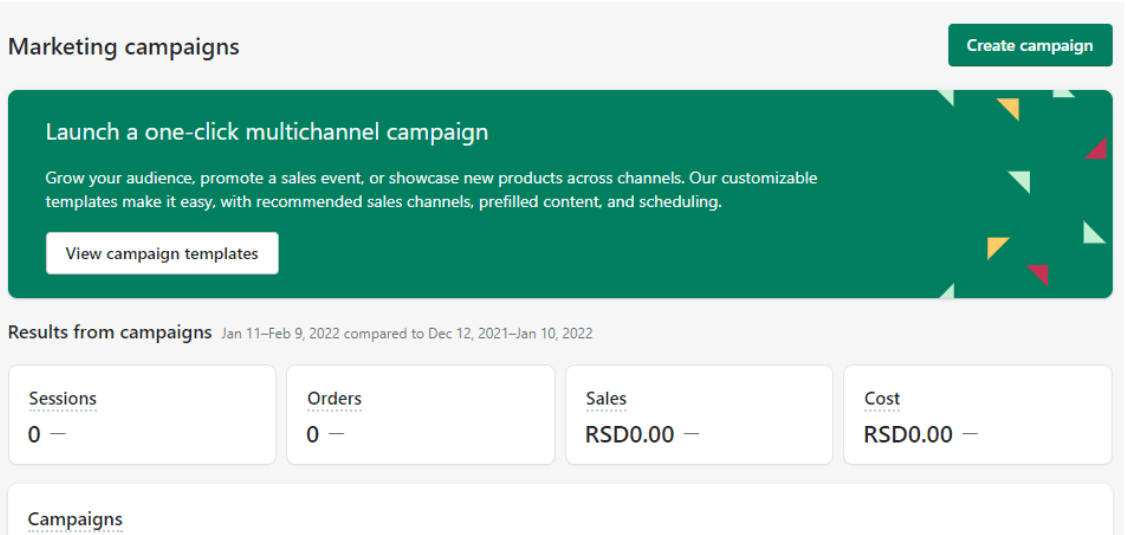The width and height of the screenshot is (1126, 535).
Task: Select the Orders metric label
Action: (334, 398)
